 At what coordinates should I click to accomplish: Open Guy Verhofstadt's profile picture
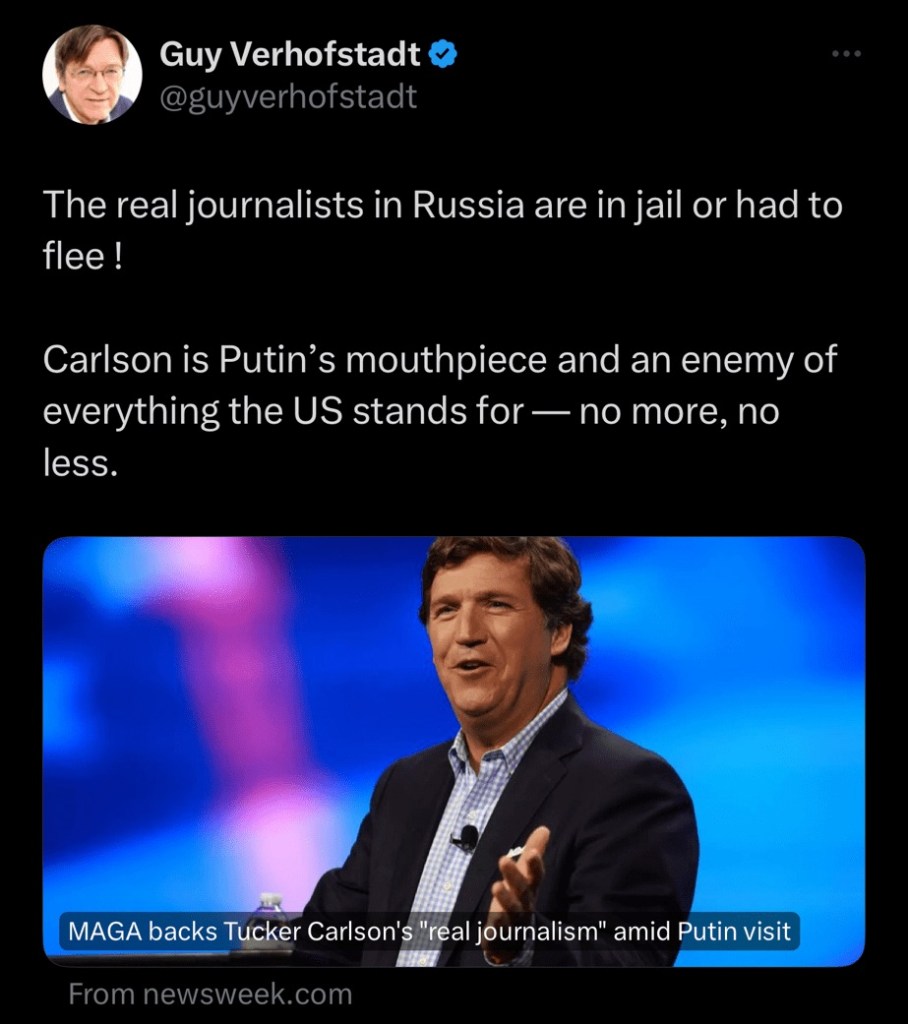[x=91, y=75]
